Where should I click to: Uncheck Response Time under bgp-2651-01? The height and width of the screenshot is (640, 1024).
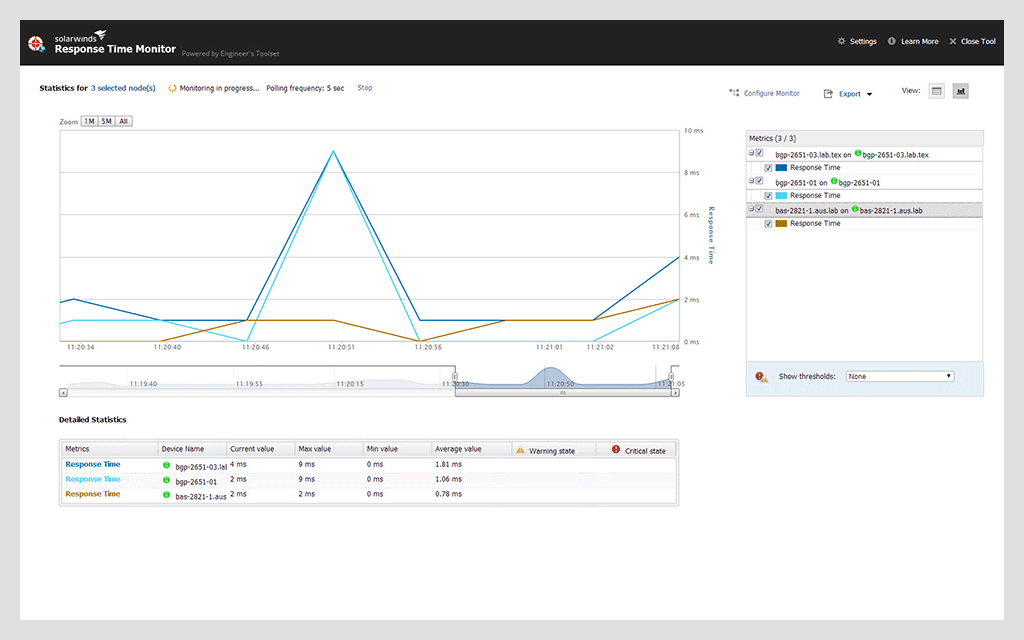tap(768, 195)
